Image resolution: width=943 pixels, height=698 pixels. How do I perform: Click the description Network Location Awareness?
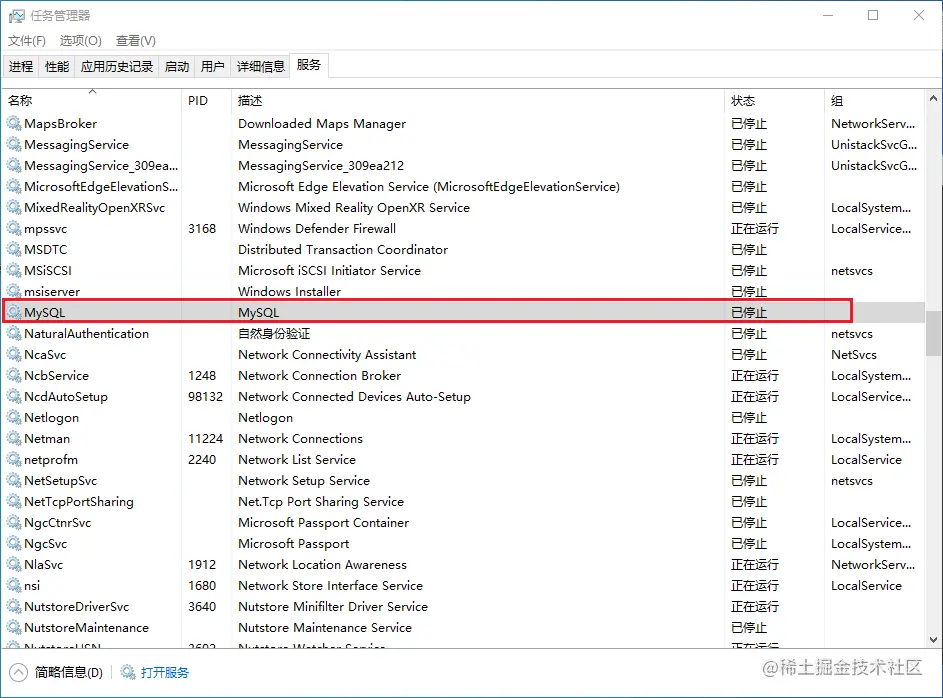[x=322, y=565]
